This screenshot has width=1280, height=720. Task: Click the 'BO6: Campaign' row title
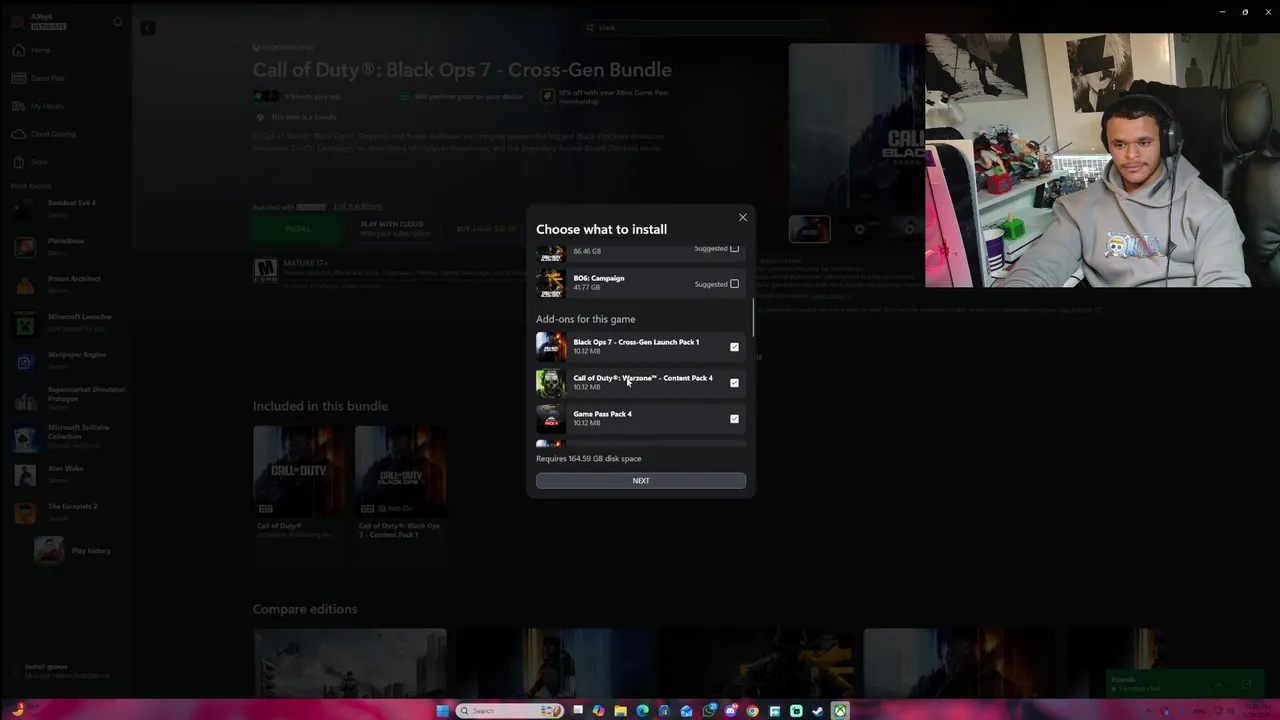tap(599, 278)
